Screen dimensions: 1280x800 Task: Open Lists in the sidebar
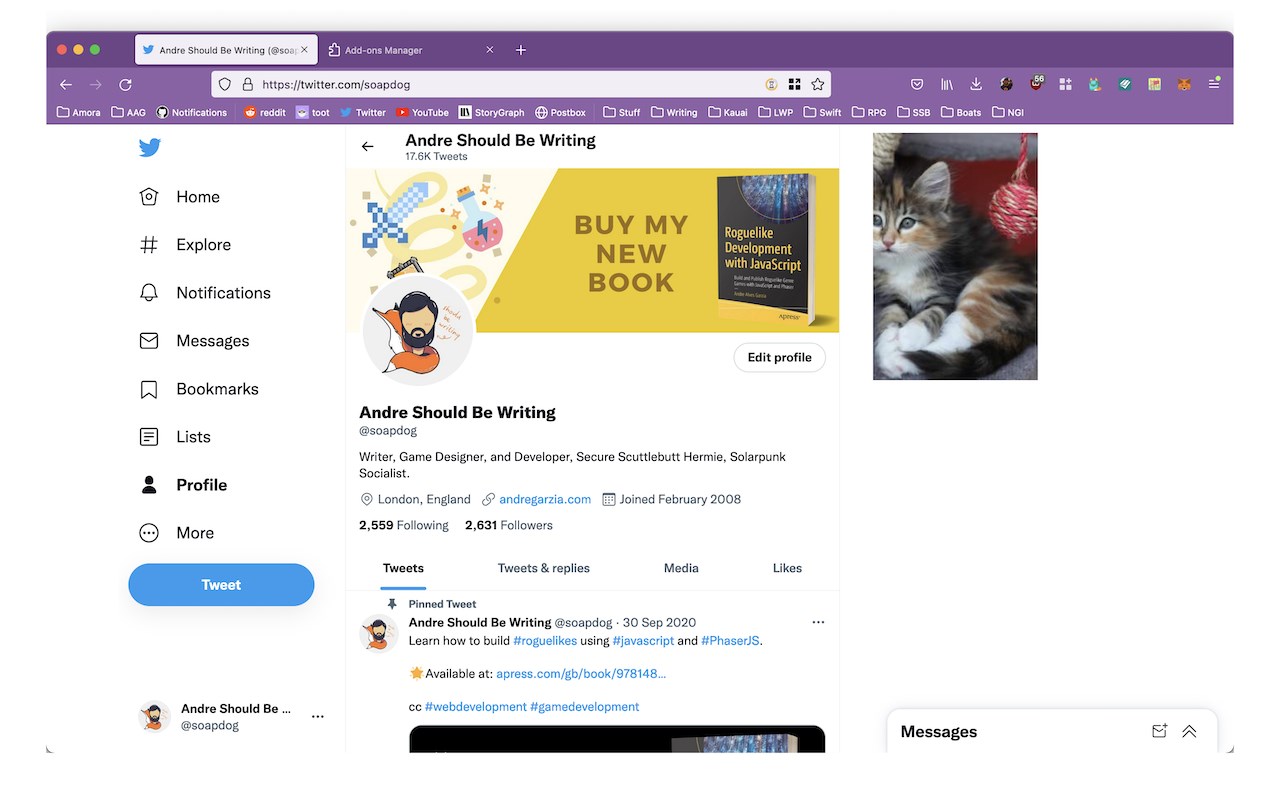(x=175, y=437)
